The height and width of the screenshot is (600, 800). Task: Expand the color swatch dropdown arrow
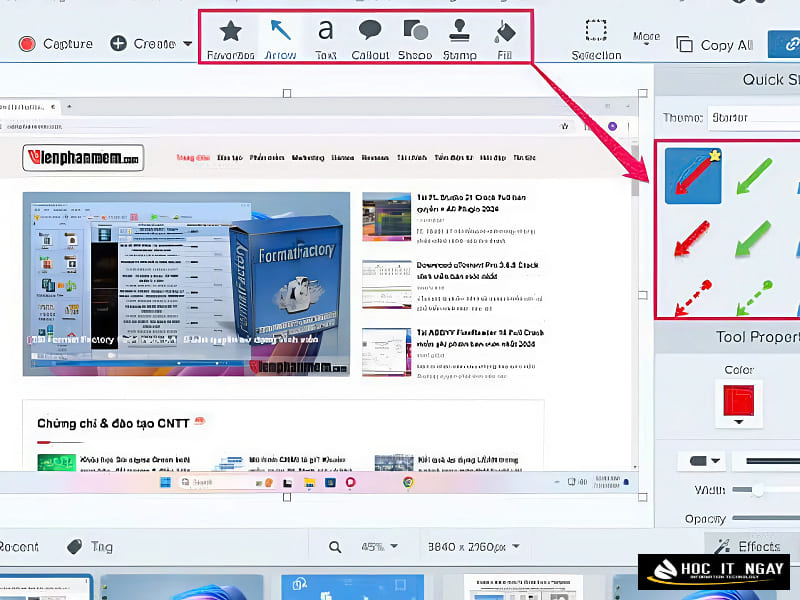click(738, 422)
